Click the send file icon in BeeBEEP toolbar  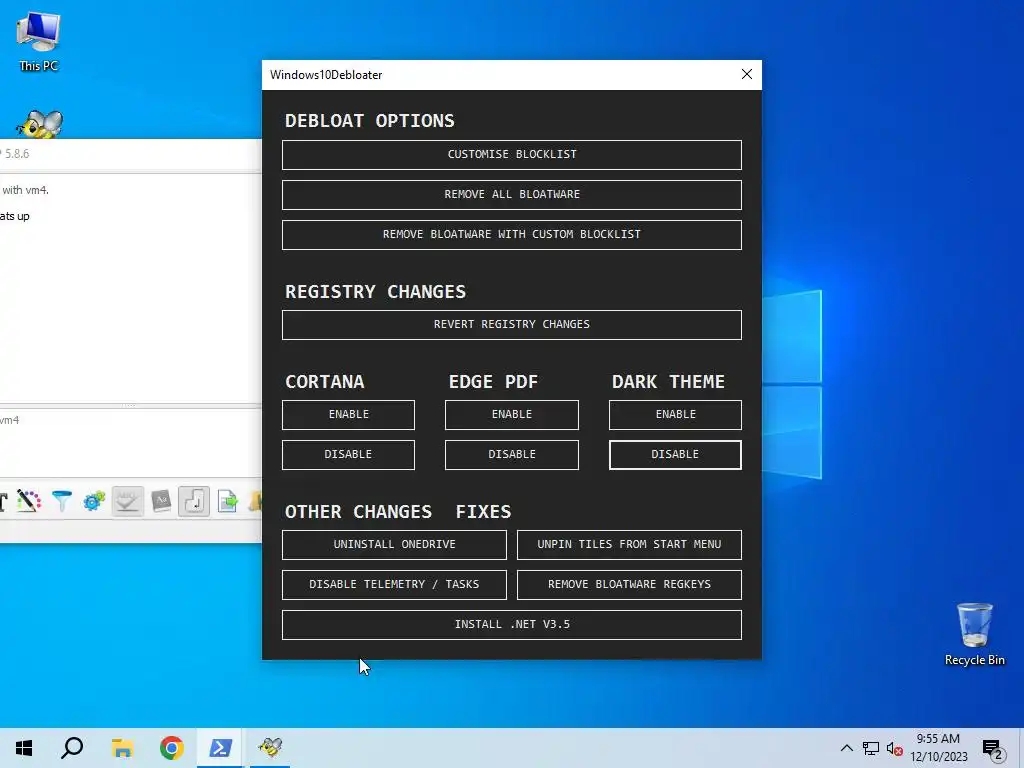click(228, 502)
